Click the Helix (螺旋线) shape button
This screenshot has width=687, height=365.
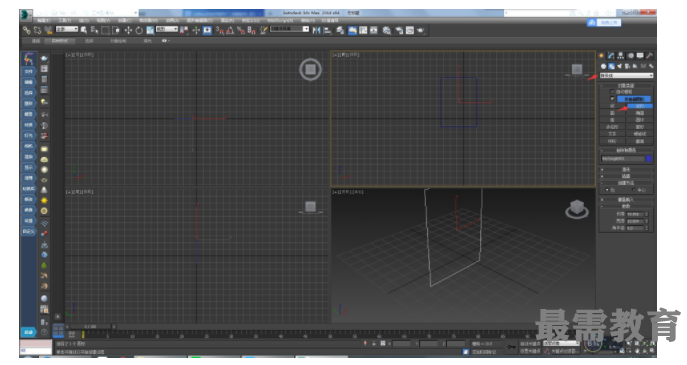(x=640, y=134)
